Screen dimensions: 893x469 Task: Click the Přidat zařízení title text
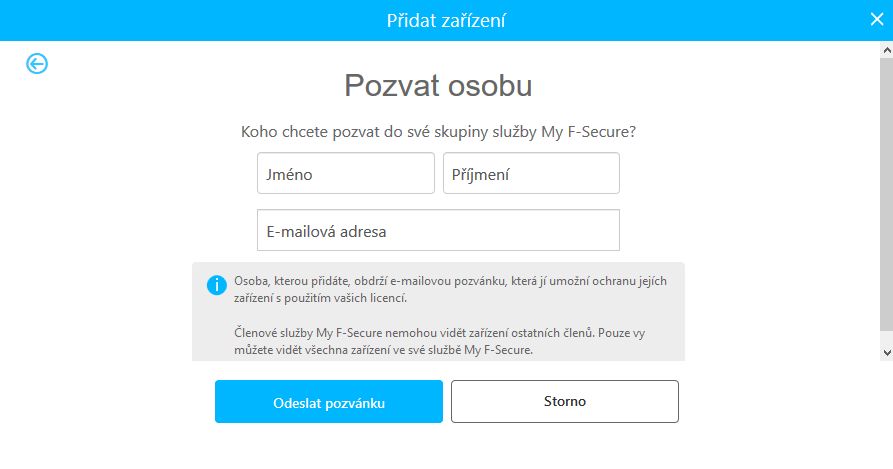446,20
